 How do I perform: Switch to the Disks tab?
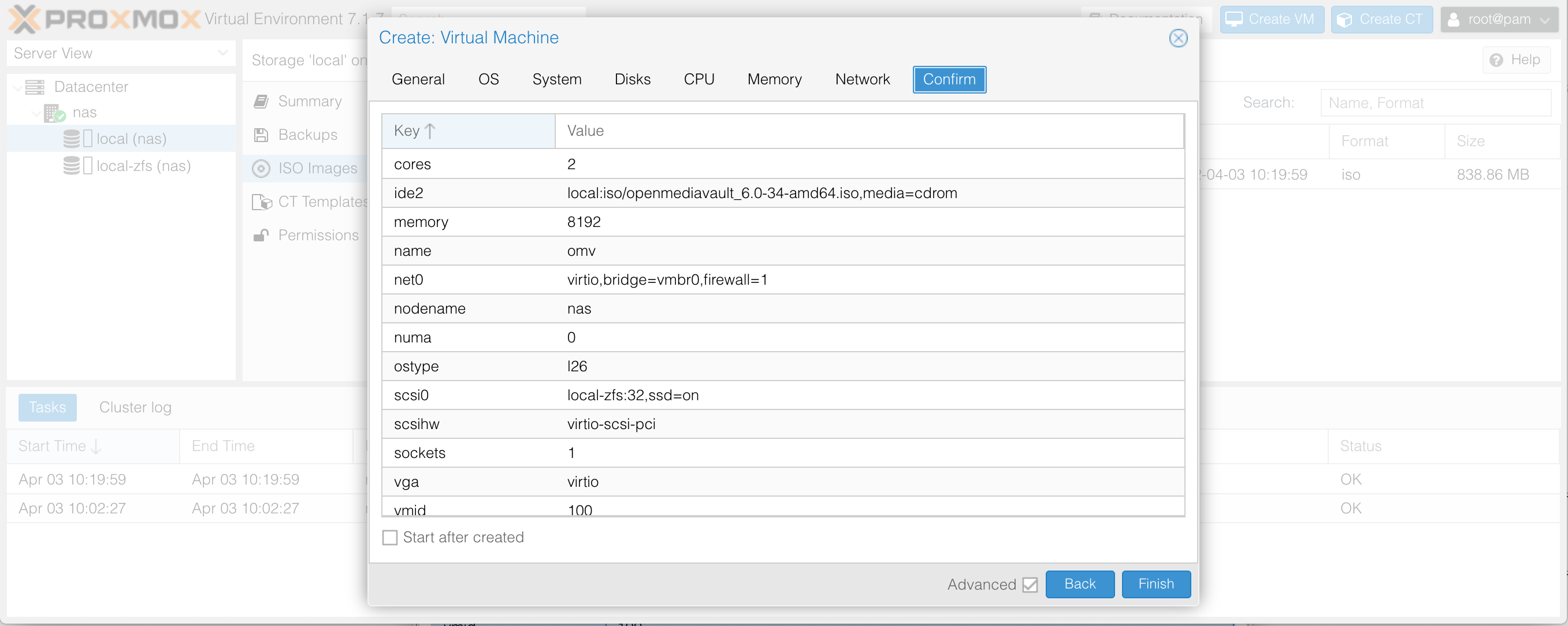632,79
